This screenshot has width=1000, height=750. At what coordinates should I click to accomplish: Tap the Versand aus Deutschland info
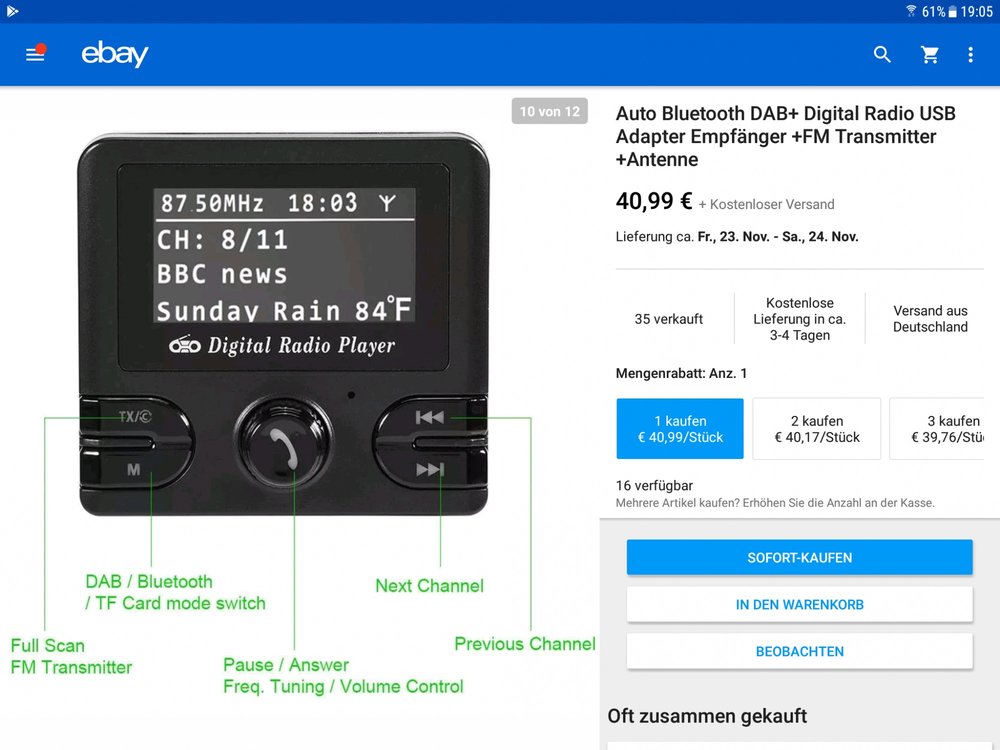pos(930,319)
